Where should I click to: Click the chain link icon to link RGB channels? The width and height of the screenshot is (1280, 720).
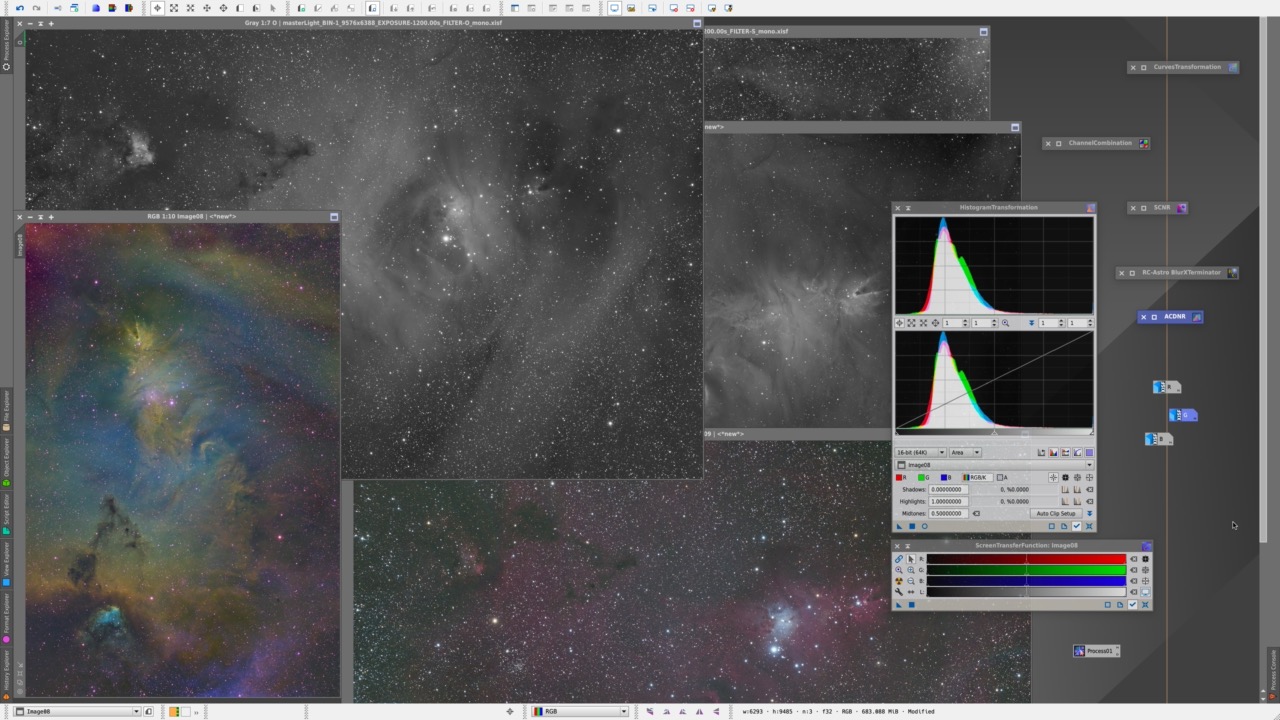point(899,558)
